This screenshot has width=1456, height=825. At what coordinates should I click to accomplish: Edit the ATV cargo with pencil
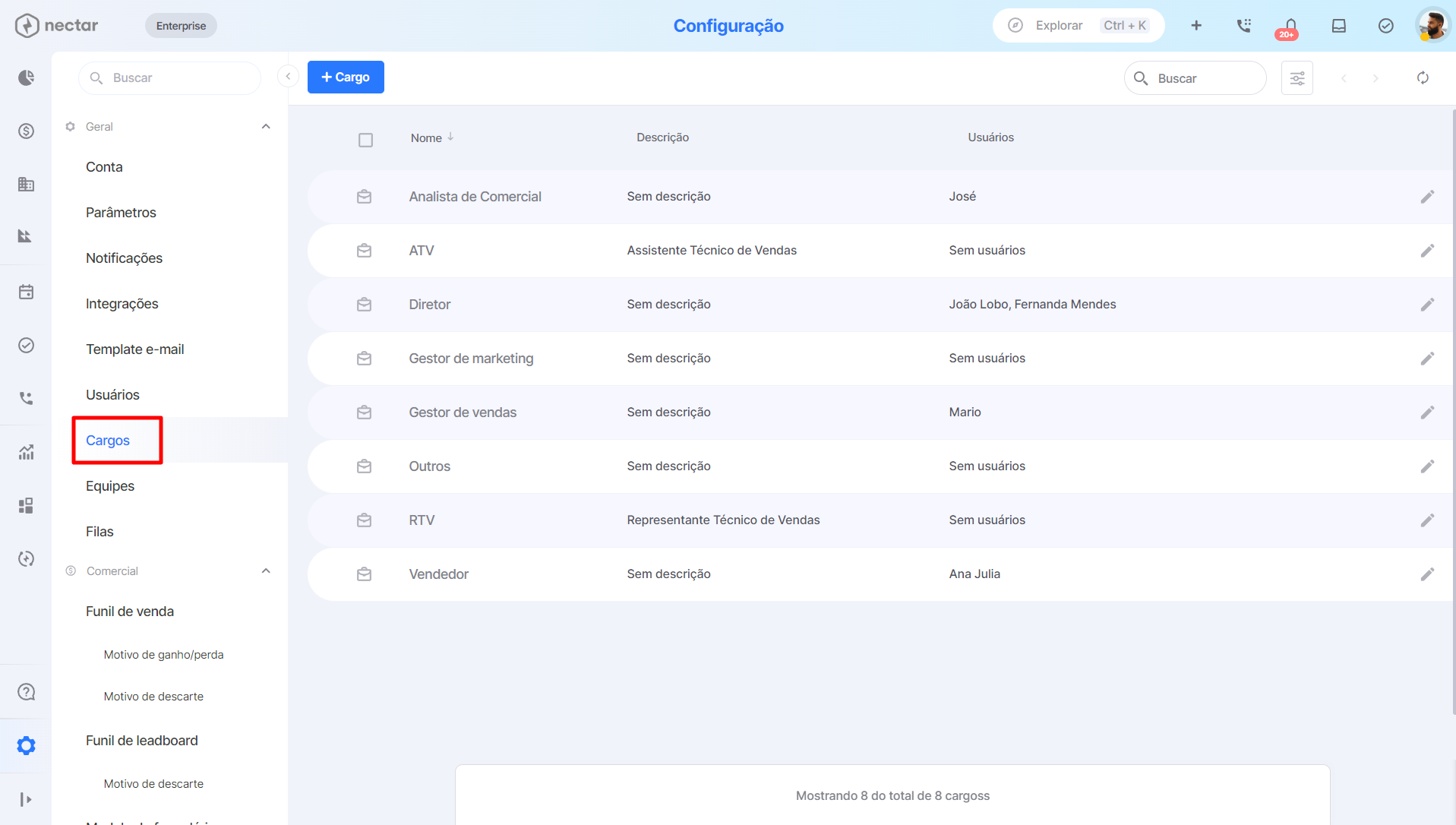click(1427, 251)
